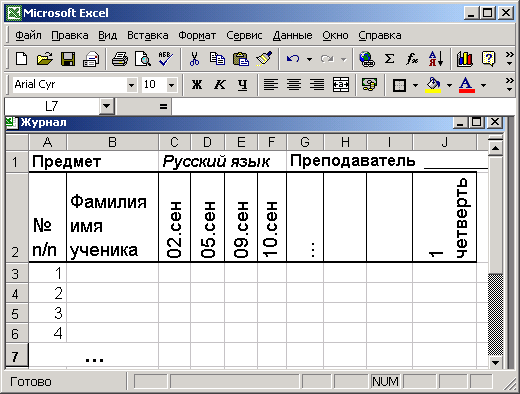
Task: Apply currency format icon
Action: click(369, 85)
